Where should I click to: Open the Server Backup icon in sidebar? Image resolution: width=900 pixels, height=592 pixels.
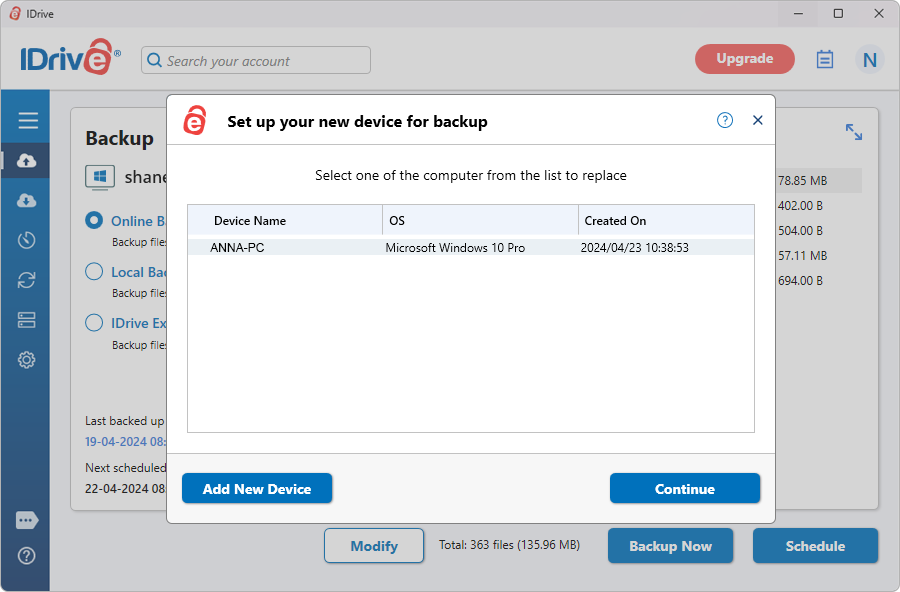27,320
